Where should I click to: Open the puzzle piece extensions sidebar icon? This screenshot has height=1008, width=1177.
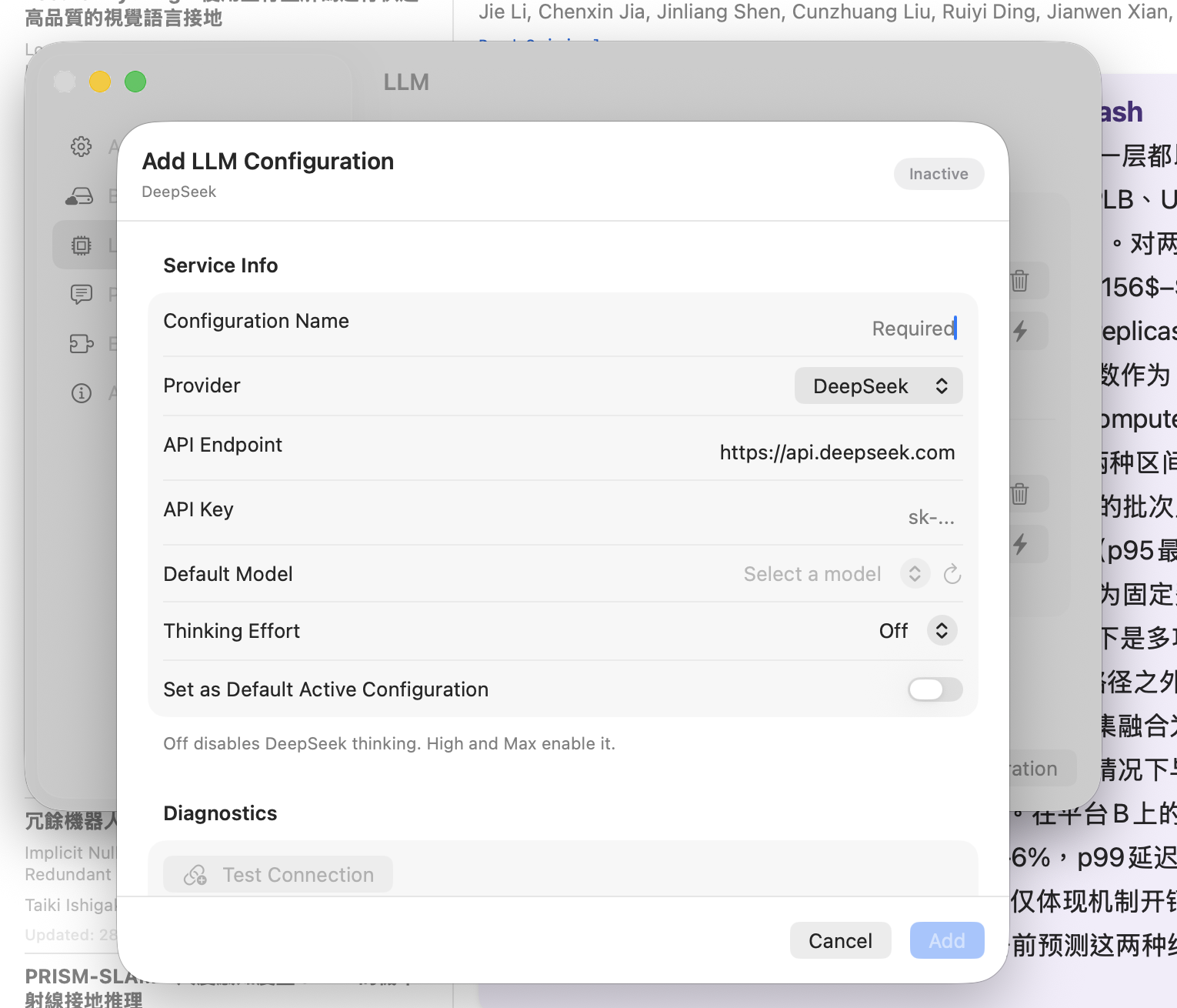(81, 343)
